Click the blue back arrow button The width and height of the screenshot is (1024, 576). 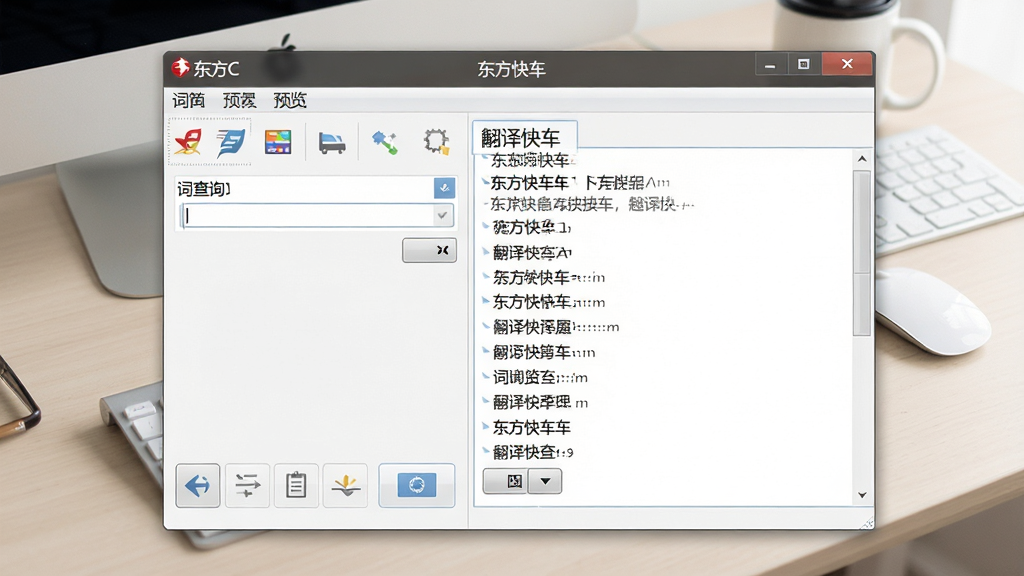pyautogui.click(x=197, y=485)
